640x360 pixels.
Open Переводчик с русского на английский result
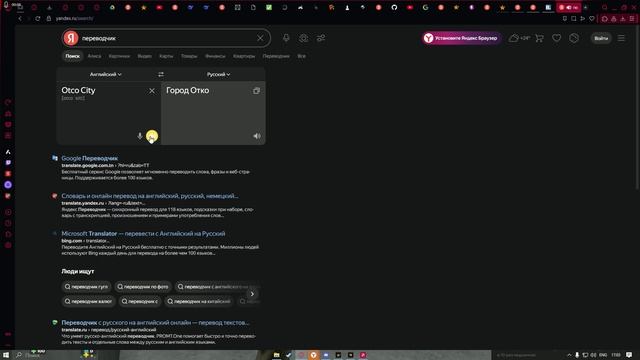tap(155, 322)
